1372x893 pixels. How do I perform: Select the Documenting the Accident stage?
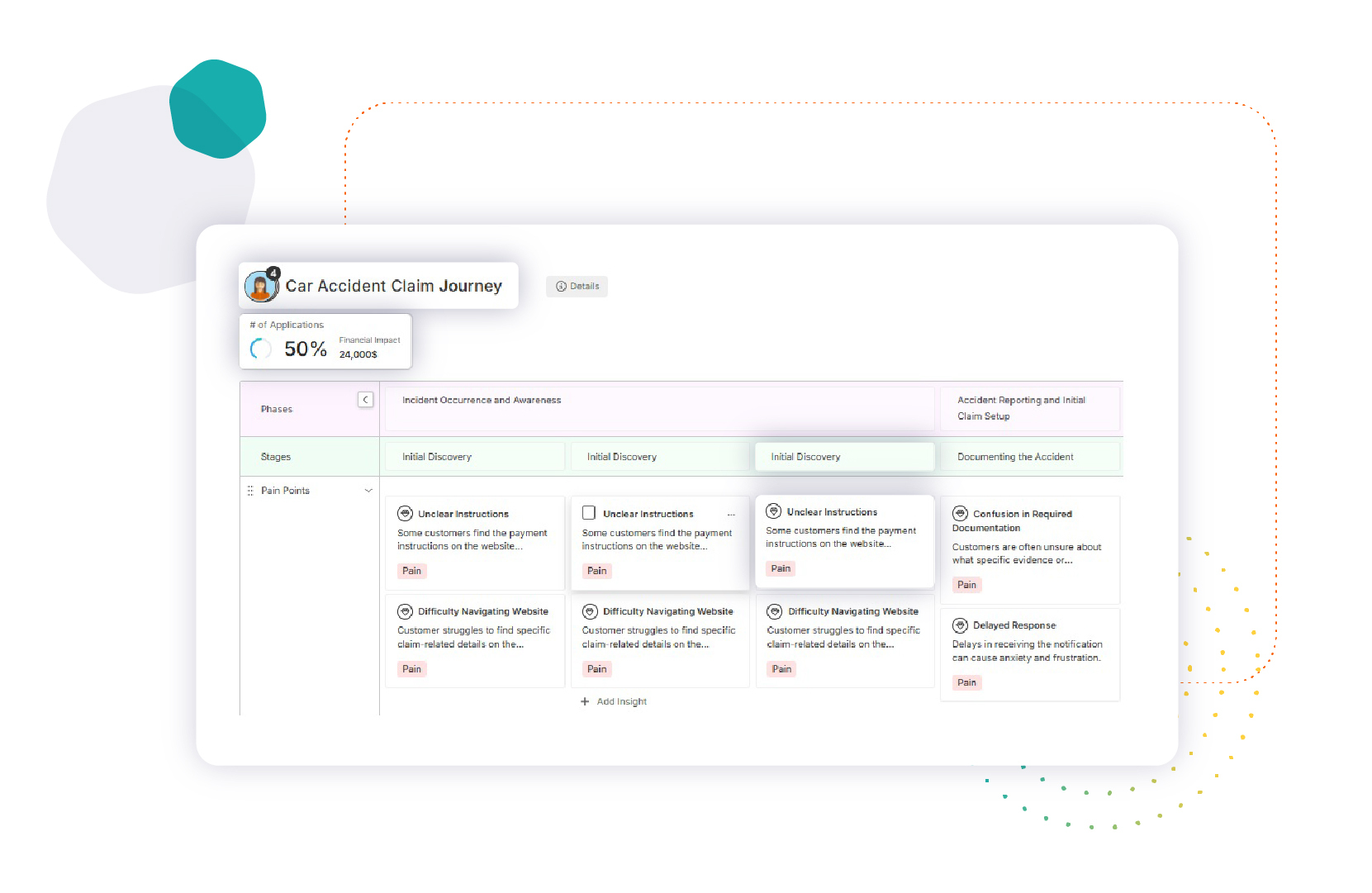click(x=1030, y=457)
